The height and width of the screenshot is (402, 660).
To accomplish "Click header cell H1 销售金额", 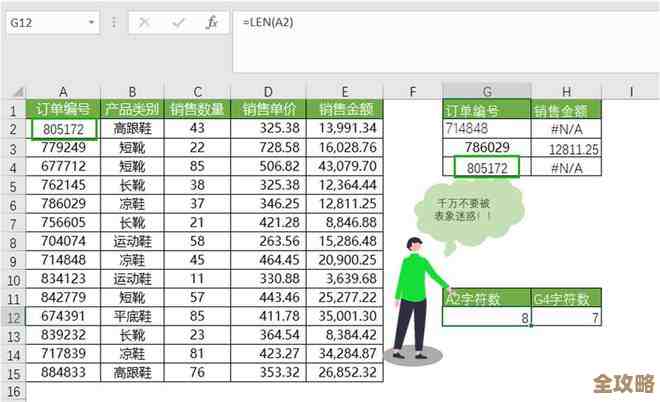I will tap(567, 110).
